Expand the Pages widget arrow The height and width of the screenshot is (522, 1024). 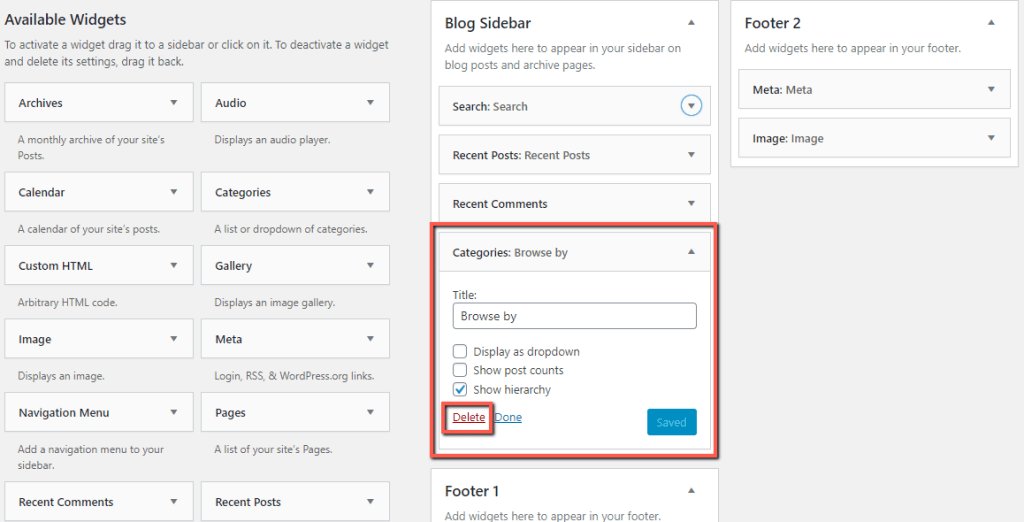click(370, 412)
